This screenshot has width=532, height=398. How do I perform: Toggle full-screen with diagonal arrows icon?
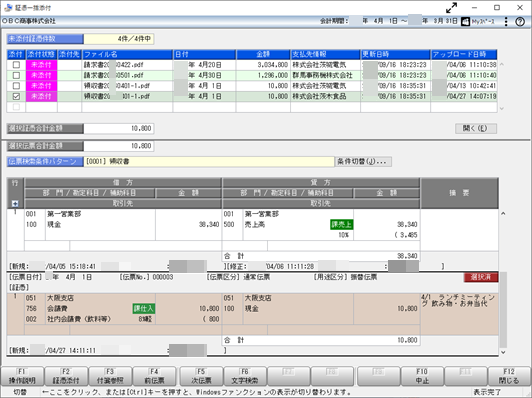(452, 7)
